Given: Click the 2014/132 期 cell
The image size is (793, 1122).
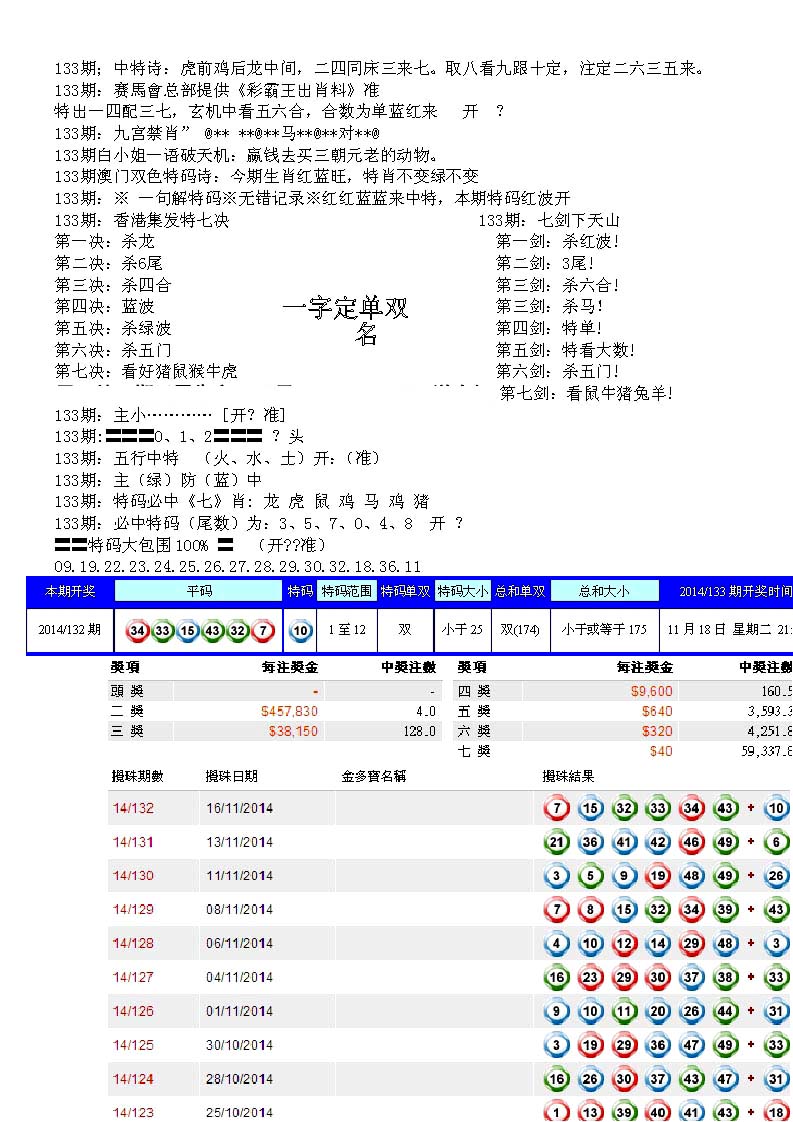Looking at the screenshot, I should (69, 630).
